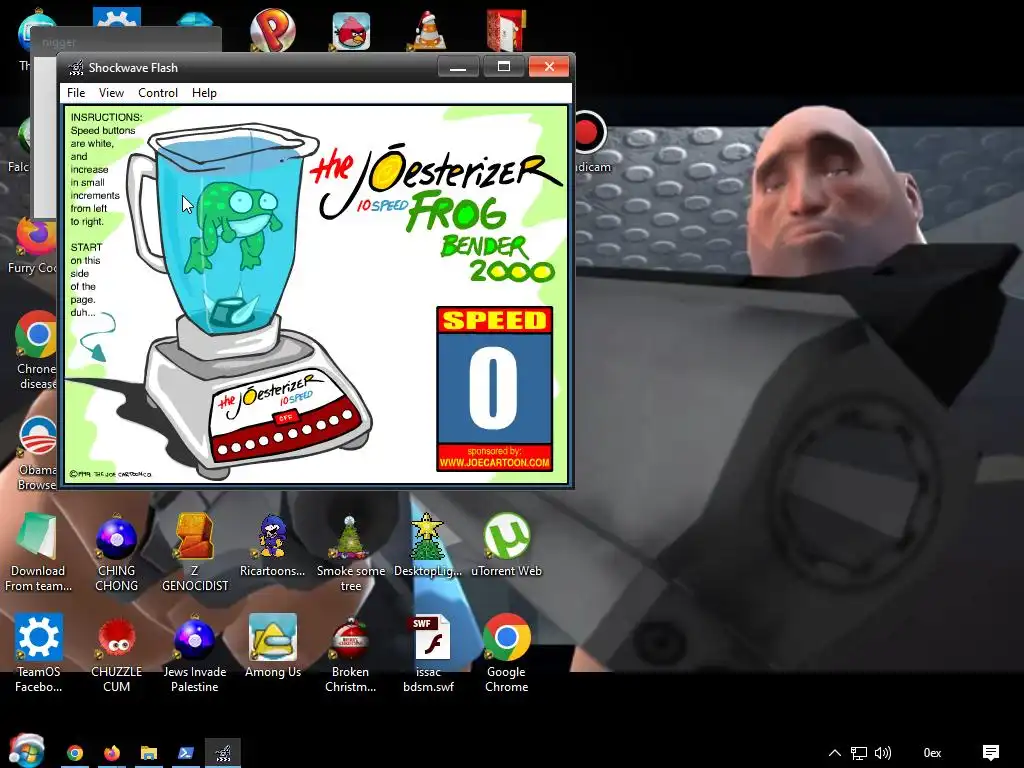This screenshot has height=768, width=1024.
Task: Maximize the Shockwave Flash window
Action: pyautogui.click(x=504, y=67)
